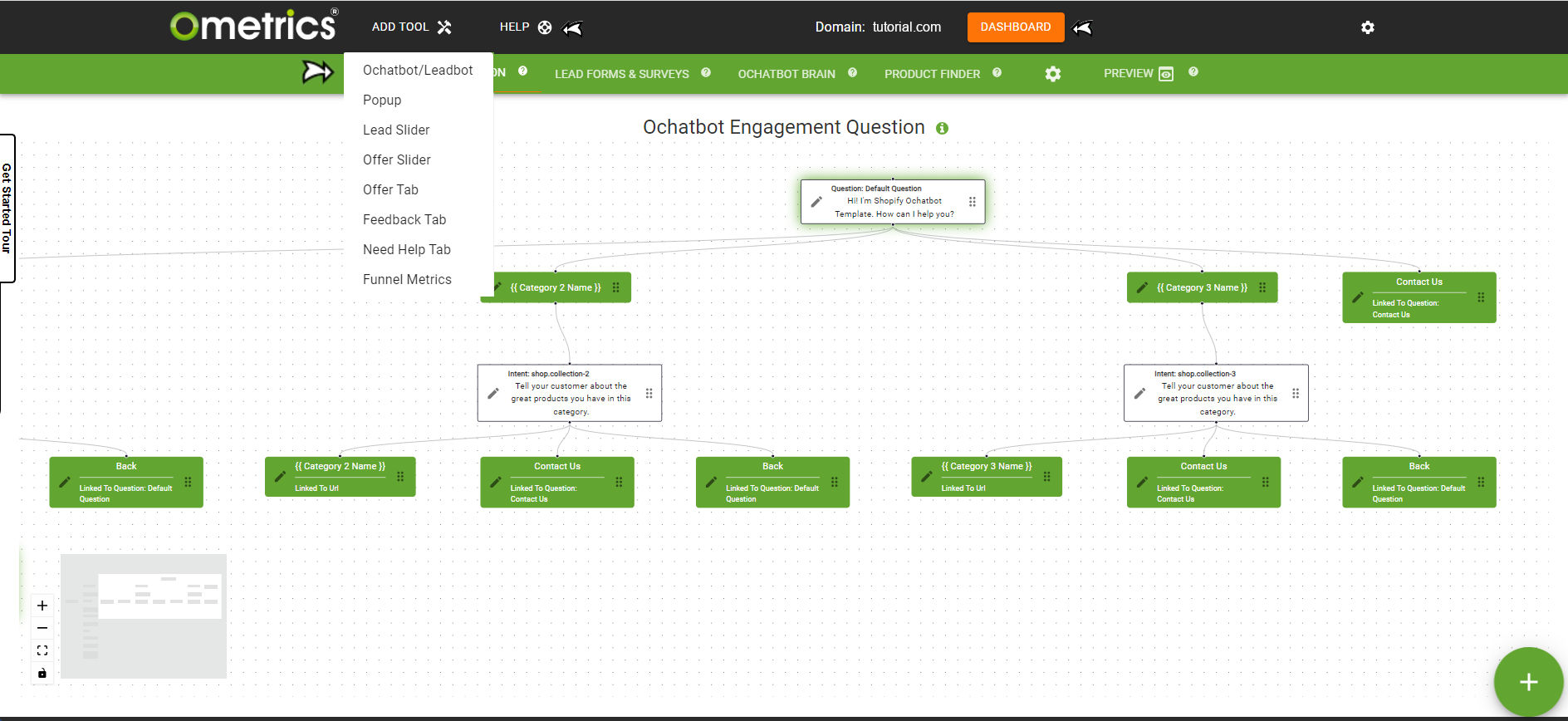The image size is (1568, 721).
Task: Edit bottom Category 3 Name Linked To Url pencil
Action: click(926, 477)
